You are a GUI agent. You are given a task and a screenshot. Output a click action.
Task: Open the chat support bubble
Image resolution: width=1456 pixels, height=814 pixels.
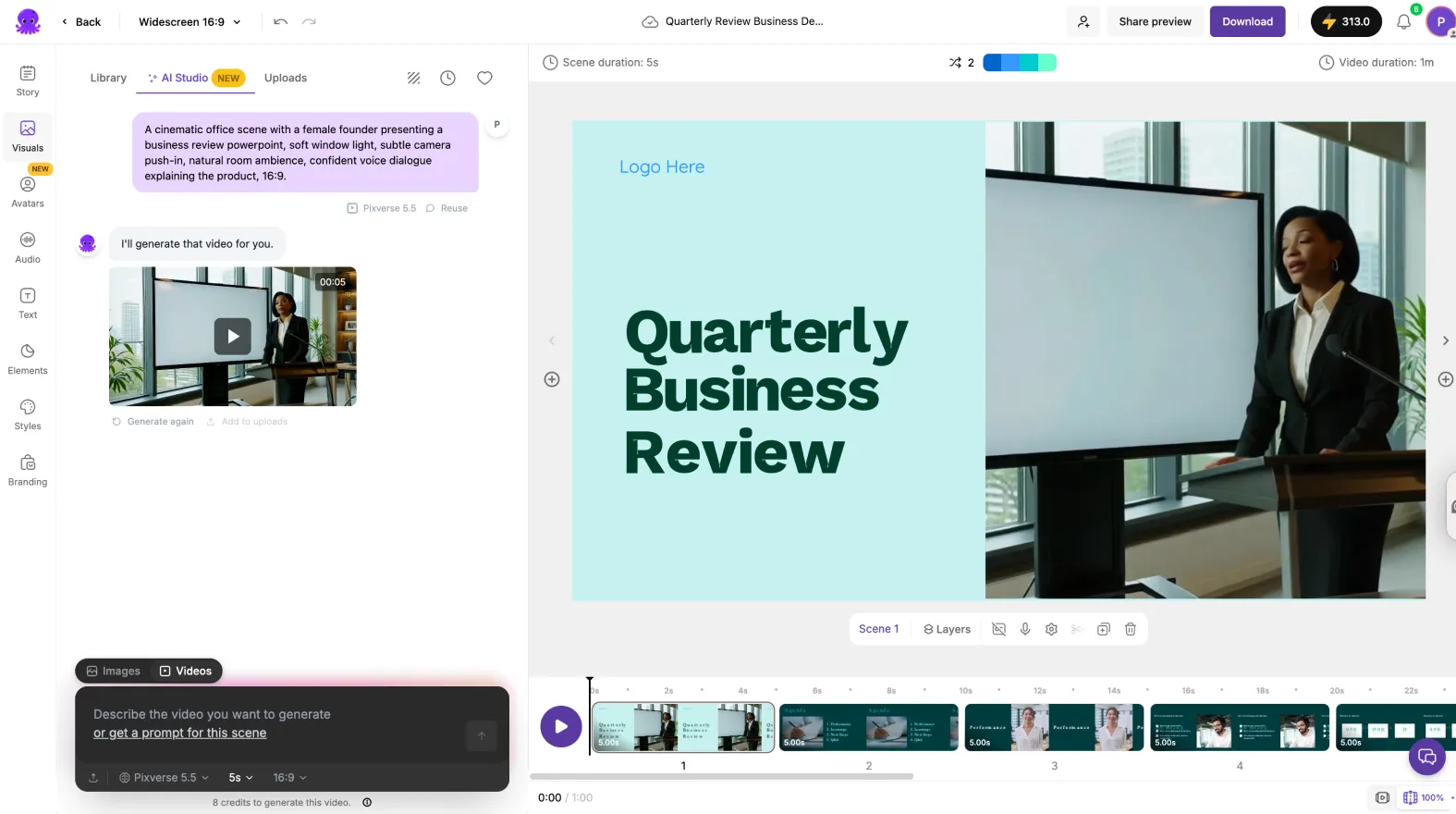(1426, 757)
